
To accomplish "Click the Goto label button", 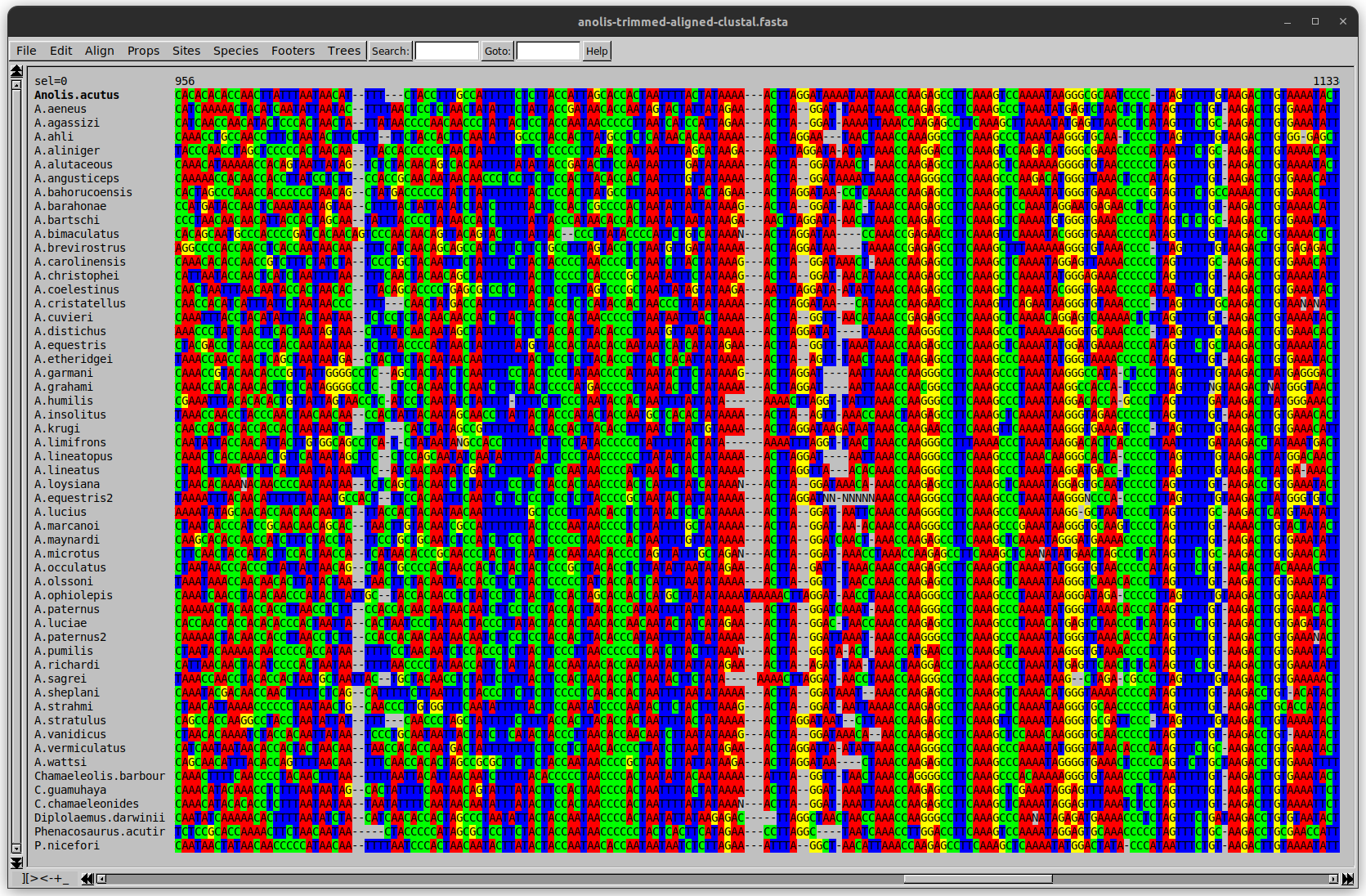I will point(497,51).
